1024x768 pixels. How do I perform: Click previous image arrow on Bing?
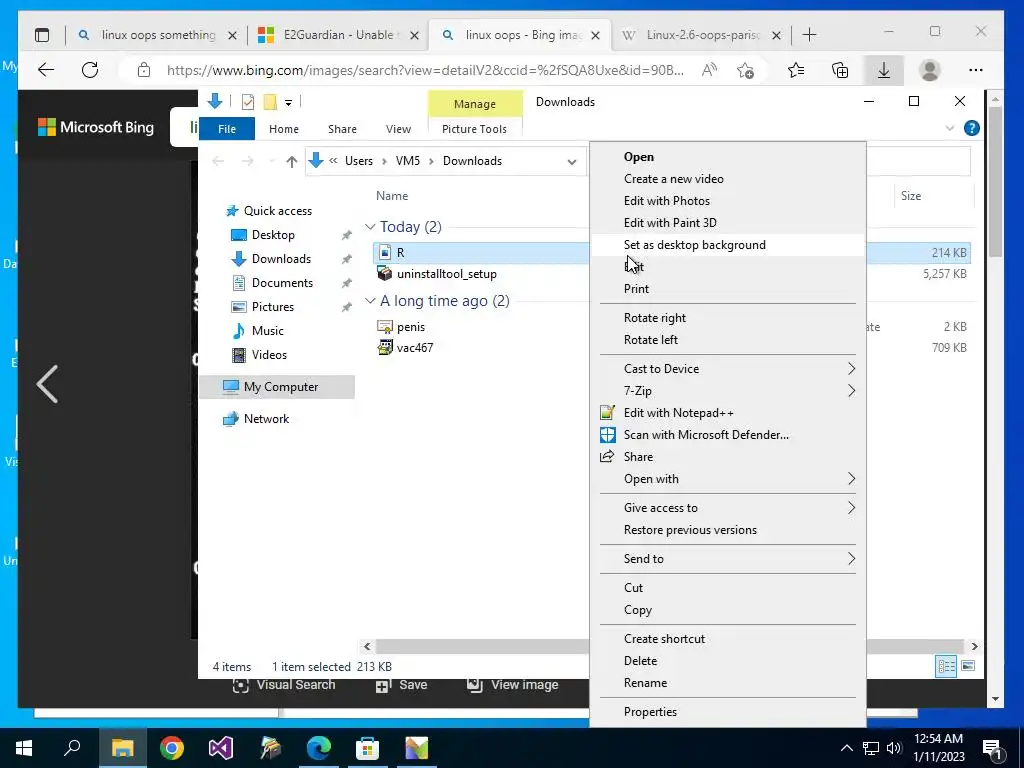48,384
